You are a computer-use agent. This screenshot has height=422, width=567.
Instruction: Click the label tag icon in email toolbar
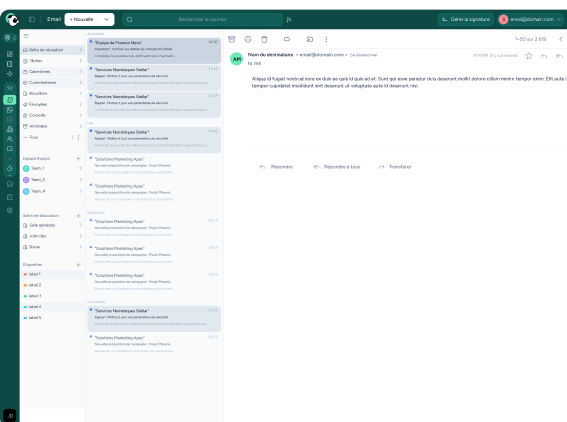coord(287,39)
